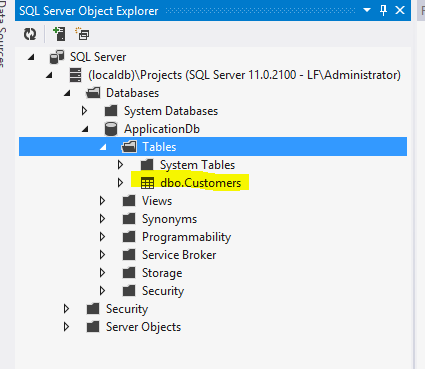Click the Group by Schema toolbar icon

(x=82, y=34)
